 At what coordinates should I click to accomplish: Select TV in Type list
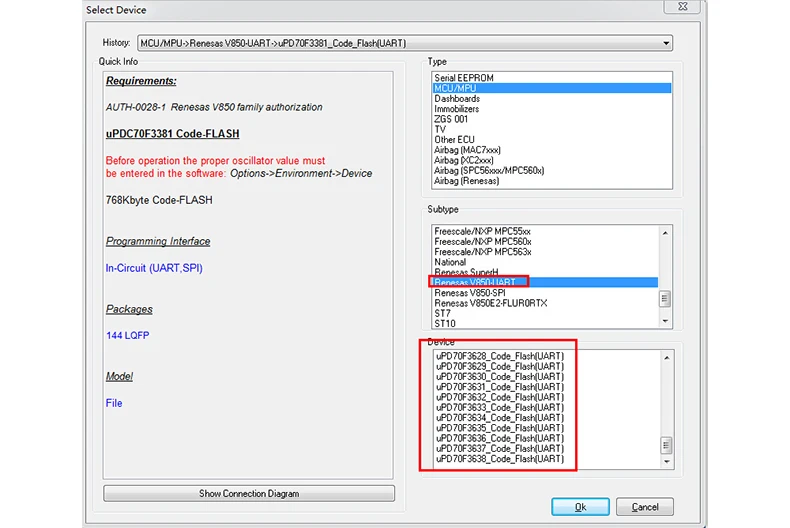(x=552, y=129)
